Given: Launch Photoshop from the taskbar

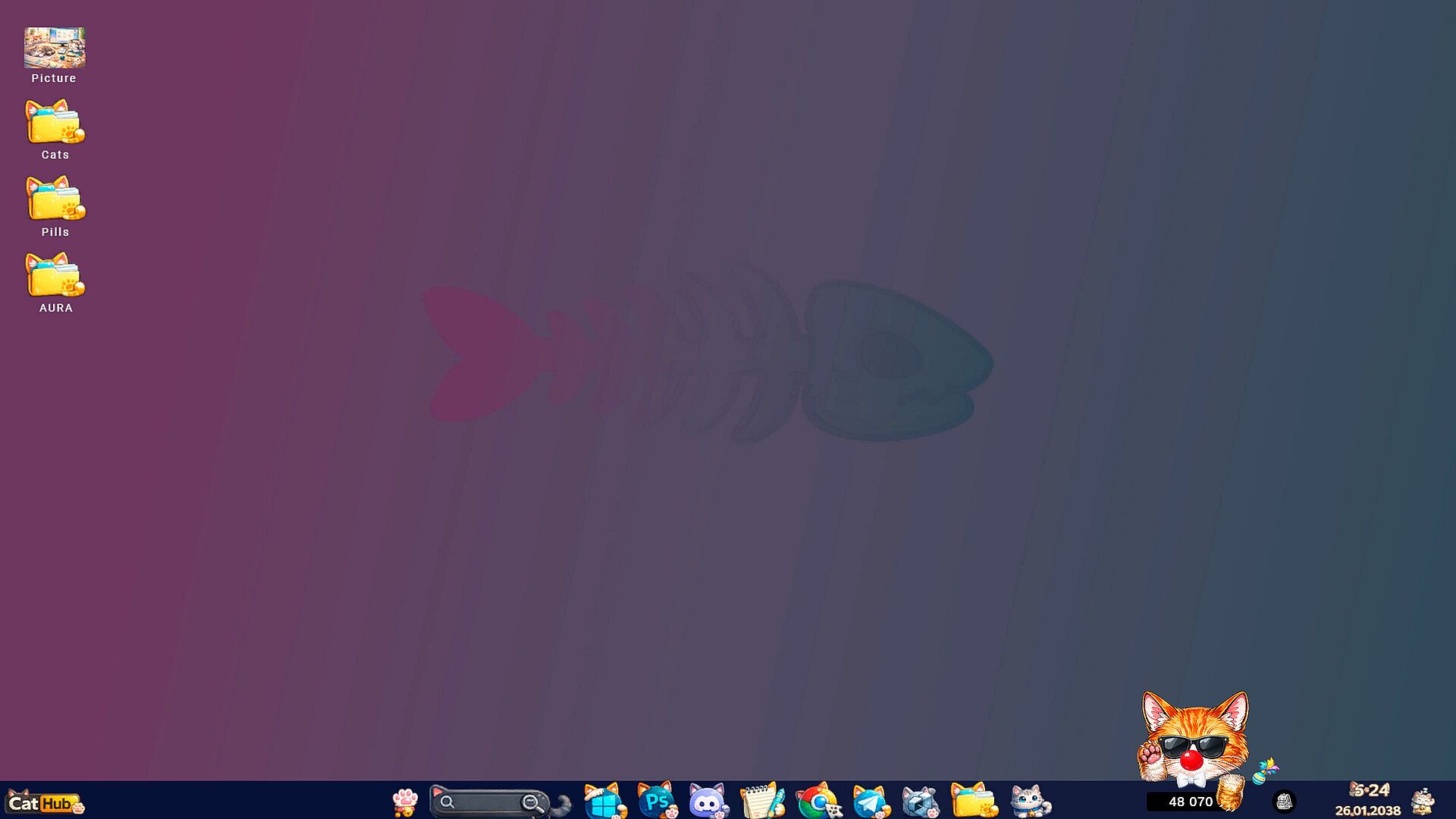Looking at the screenshot, I should click(656, 802).
